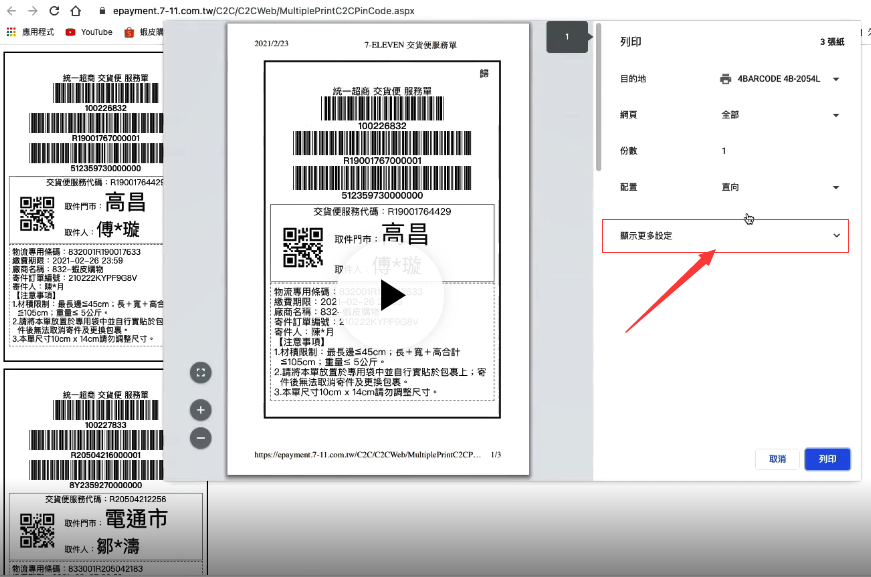Viewport: 871px width, 577px height.
Task: Open destination printer 4BARCODE dropdown
Action: pos(779,79)
